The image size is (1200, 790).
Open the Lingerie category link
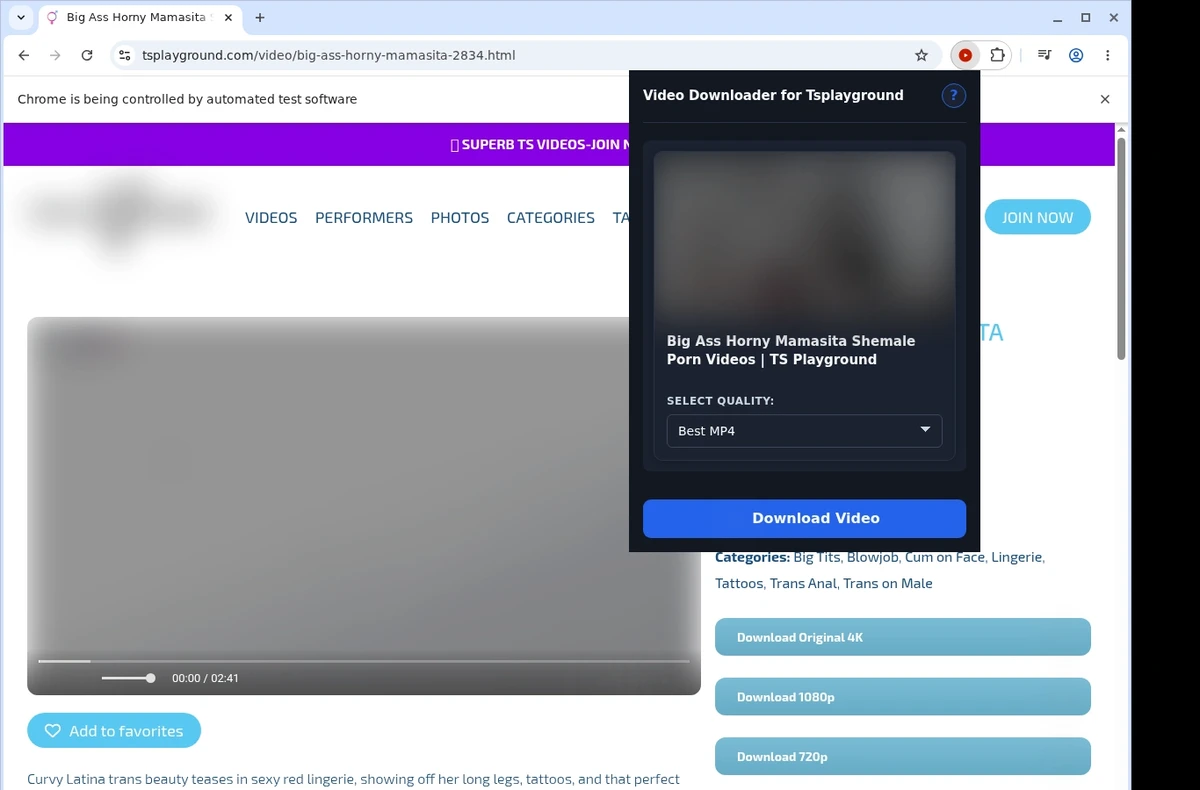tap(1017, 557)
